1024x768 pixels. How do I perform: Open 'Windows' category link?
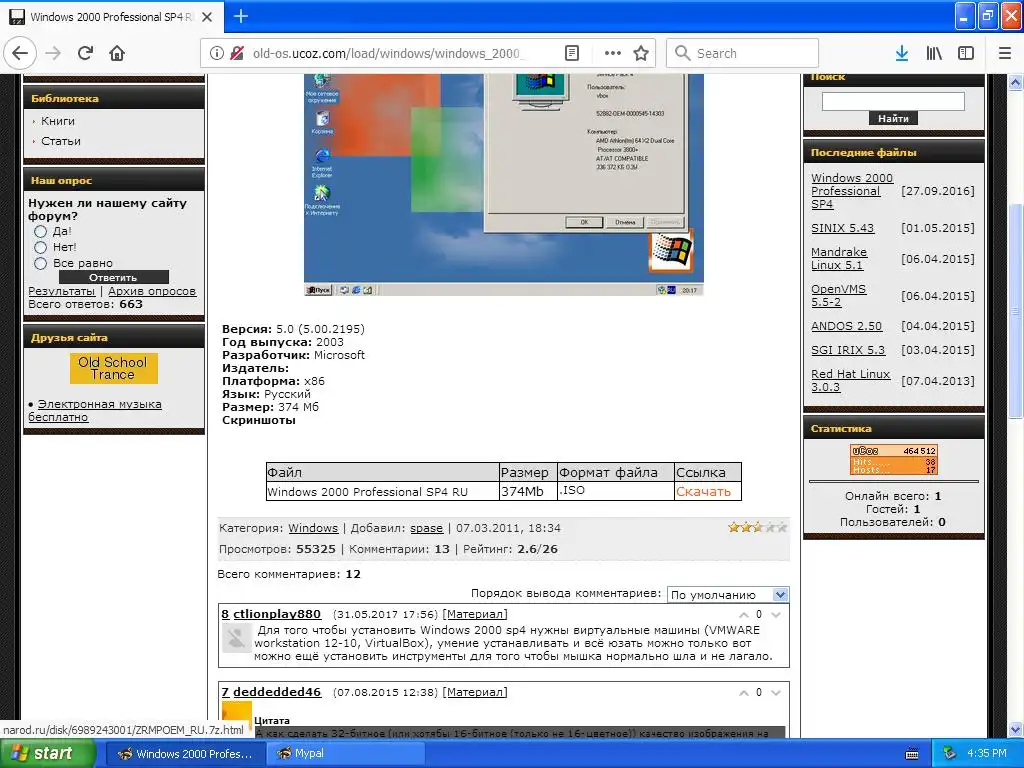[313, 528]
